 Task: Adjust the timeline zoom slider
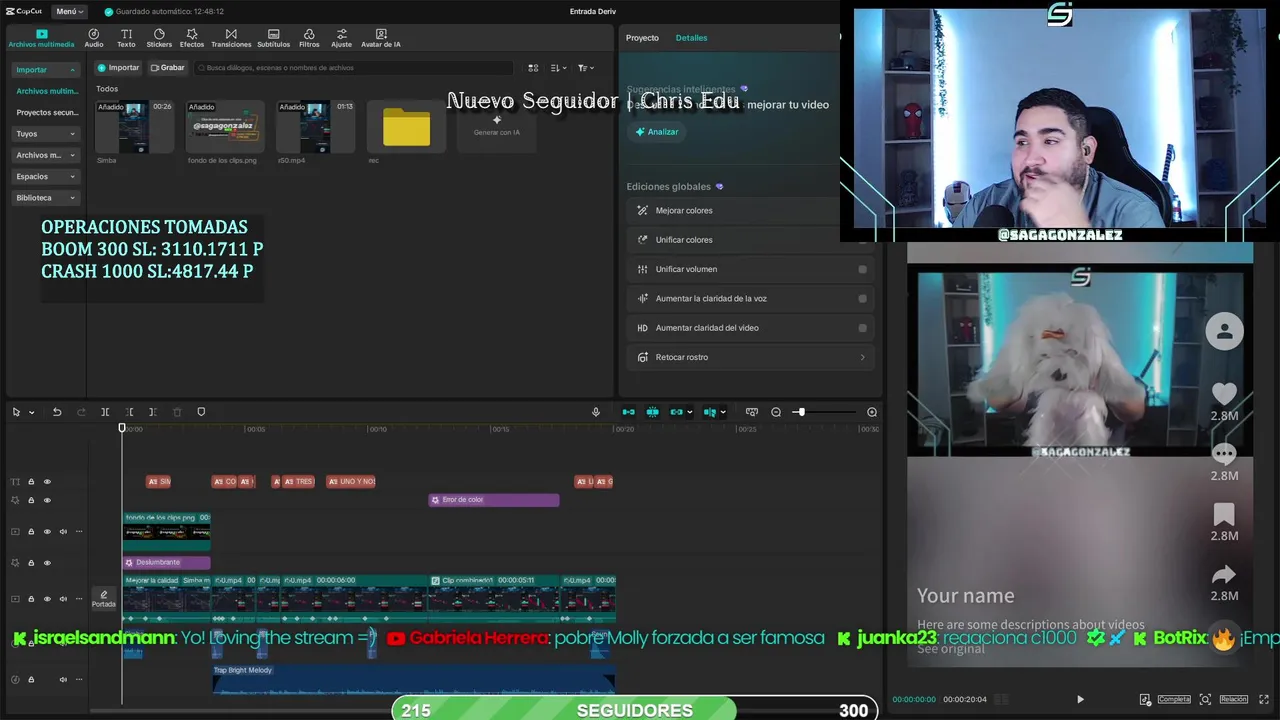[825, 412]
